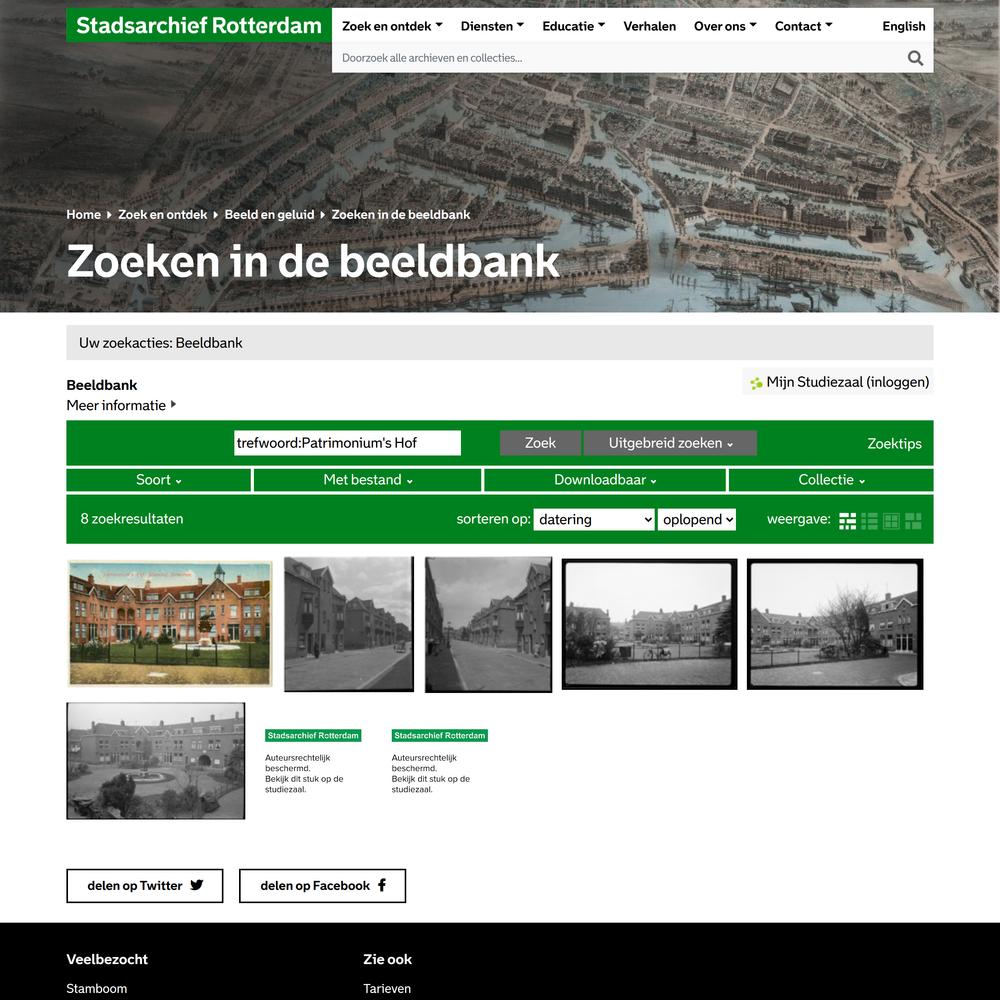Open the first copyright-protected placeholder result

[313, 761]
